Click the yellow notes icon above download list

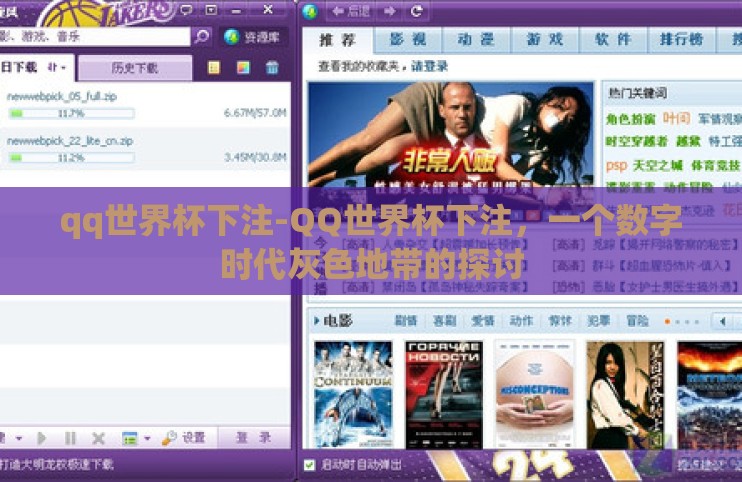point(214,68)
